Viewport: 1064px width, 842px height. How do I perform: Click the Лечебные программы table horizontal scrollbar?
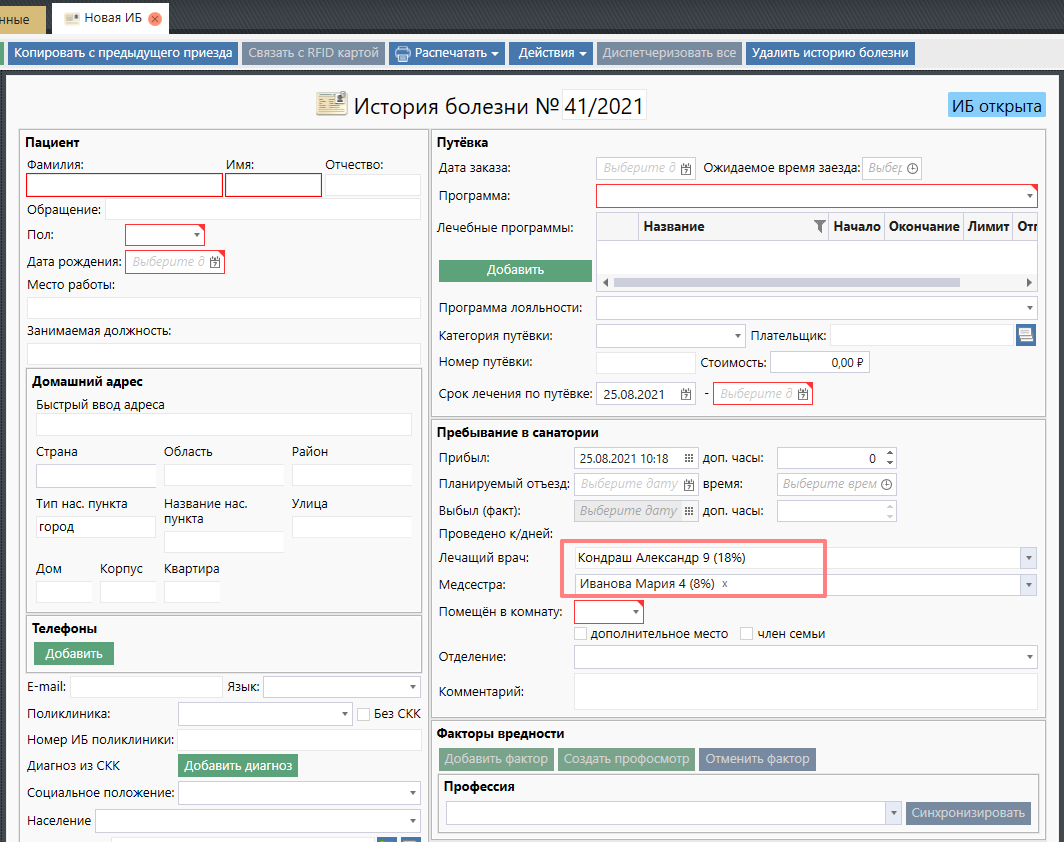(x=800, y=283)
